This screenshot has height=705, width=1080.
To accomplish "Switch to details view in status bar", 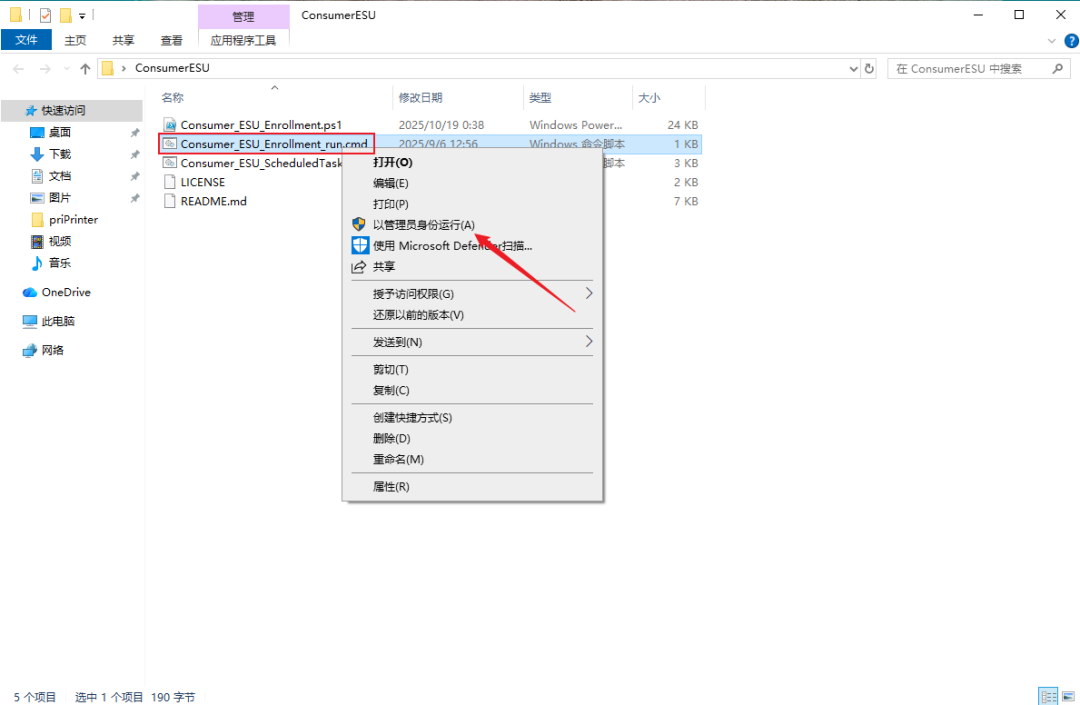I will (x=1048, y=696).
